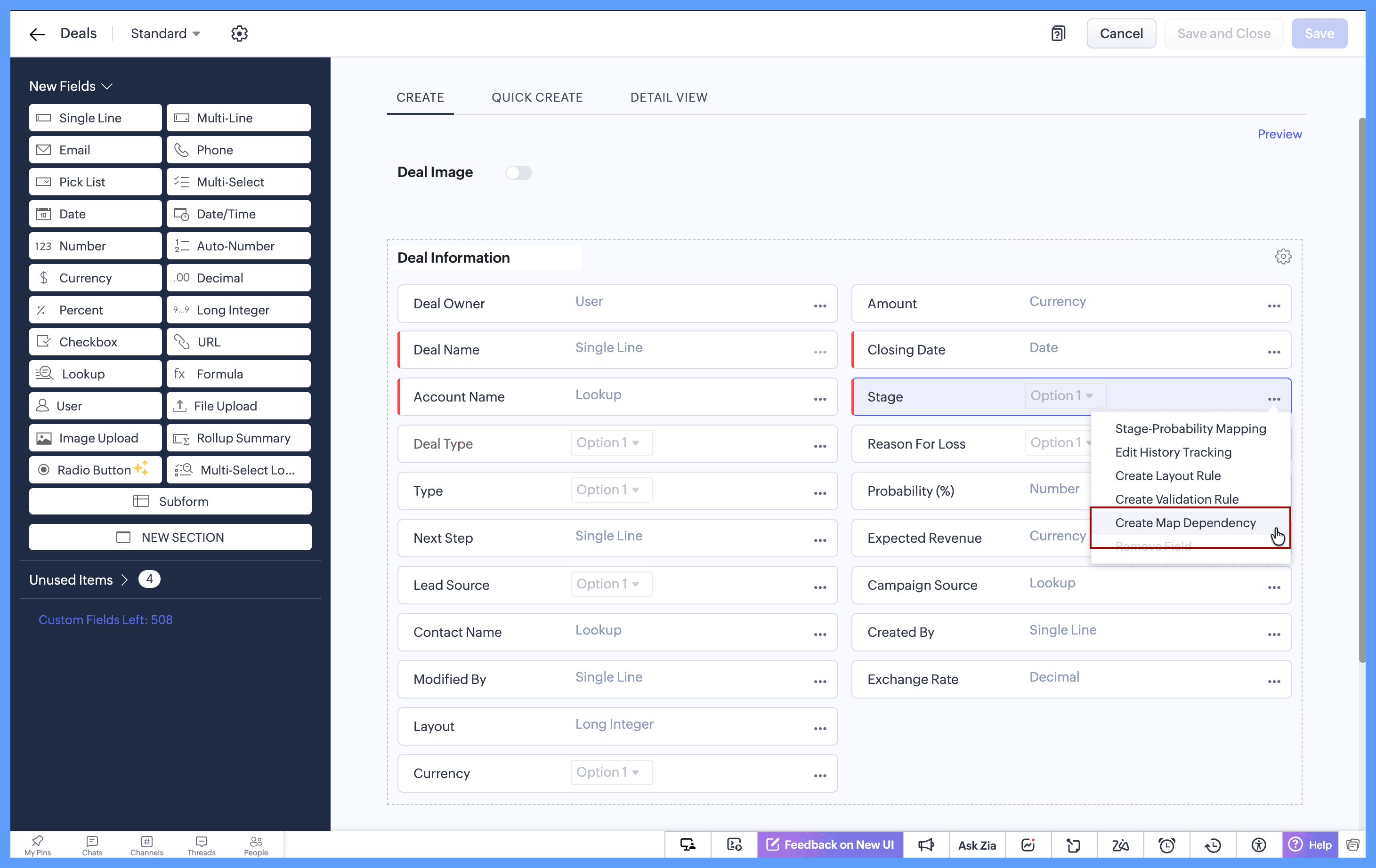Screen dimensions: 1376x868
Task: Click the Deal Information section gear icon
Action: (1283, 257)
